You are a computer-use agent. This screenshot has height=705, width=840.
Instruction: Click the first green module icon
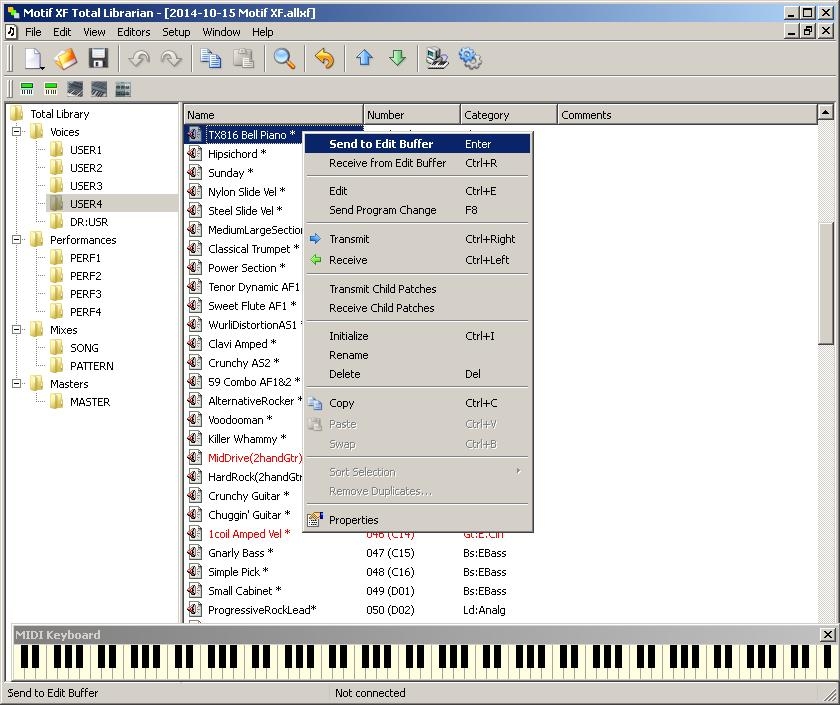click(x=27, y=89)
